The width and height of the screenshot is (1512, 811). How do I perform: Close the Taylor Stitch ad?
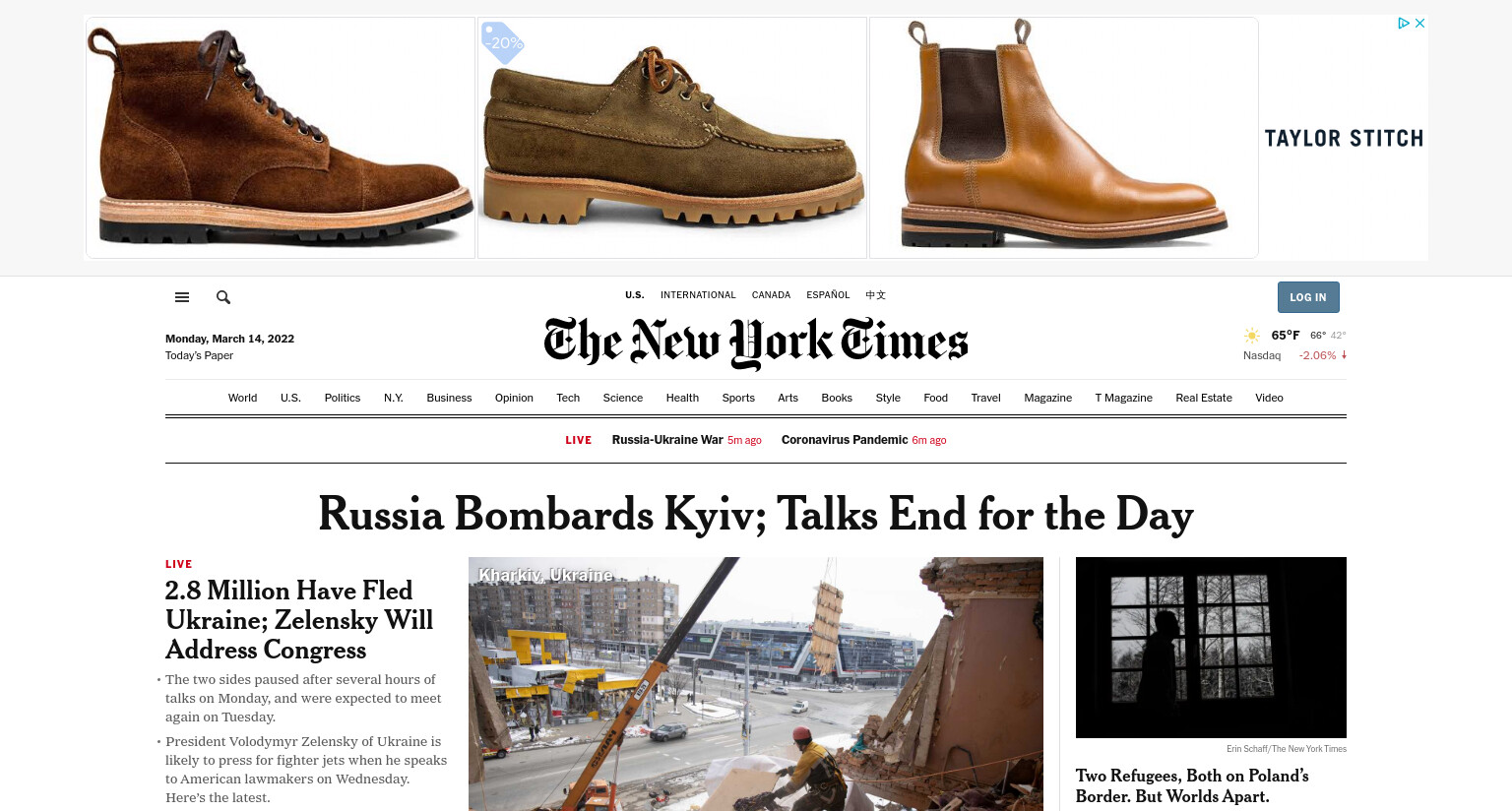(1419, 23)
